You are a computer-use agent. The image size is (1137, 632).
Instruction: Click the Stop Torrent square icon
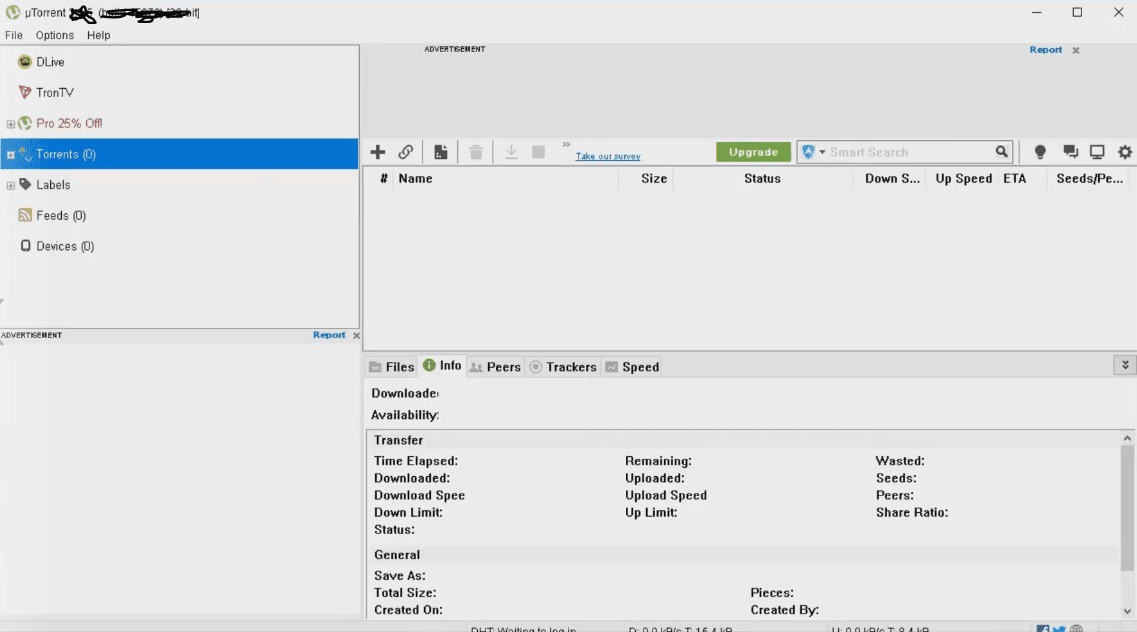(538, 152)
